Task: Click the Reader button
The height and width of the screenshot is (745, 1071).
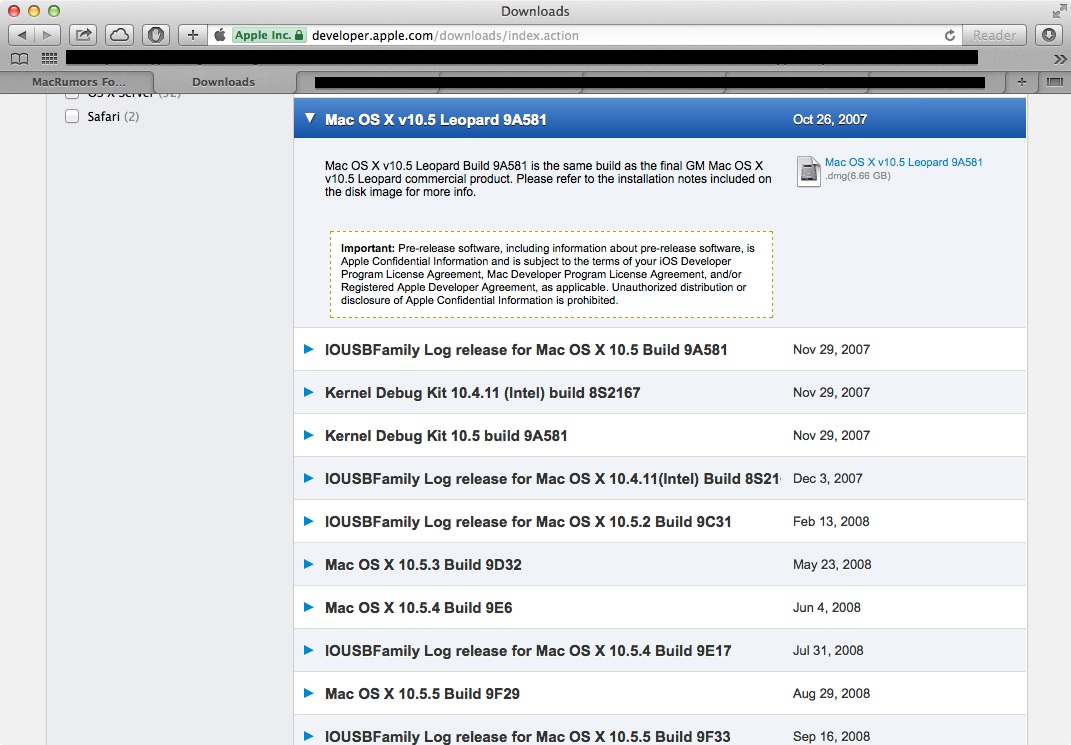Action: (994, 35)
